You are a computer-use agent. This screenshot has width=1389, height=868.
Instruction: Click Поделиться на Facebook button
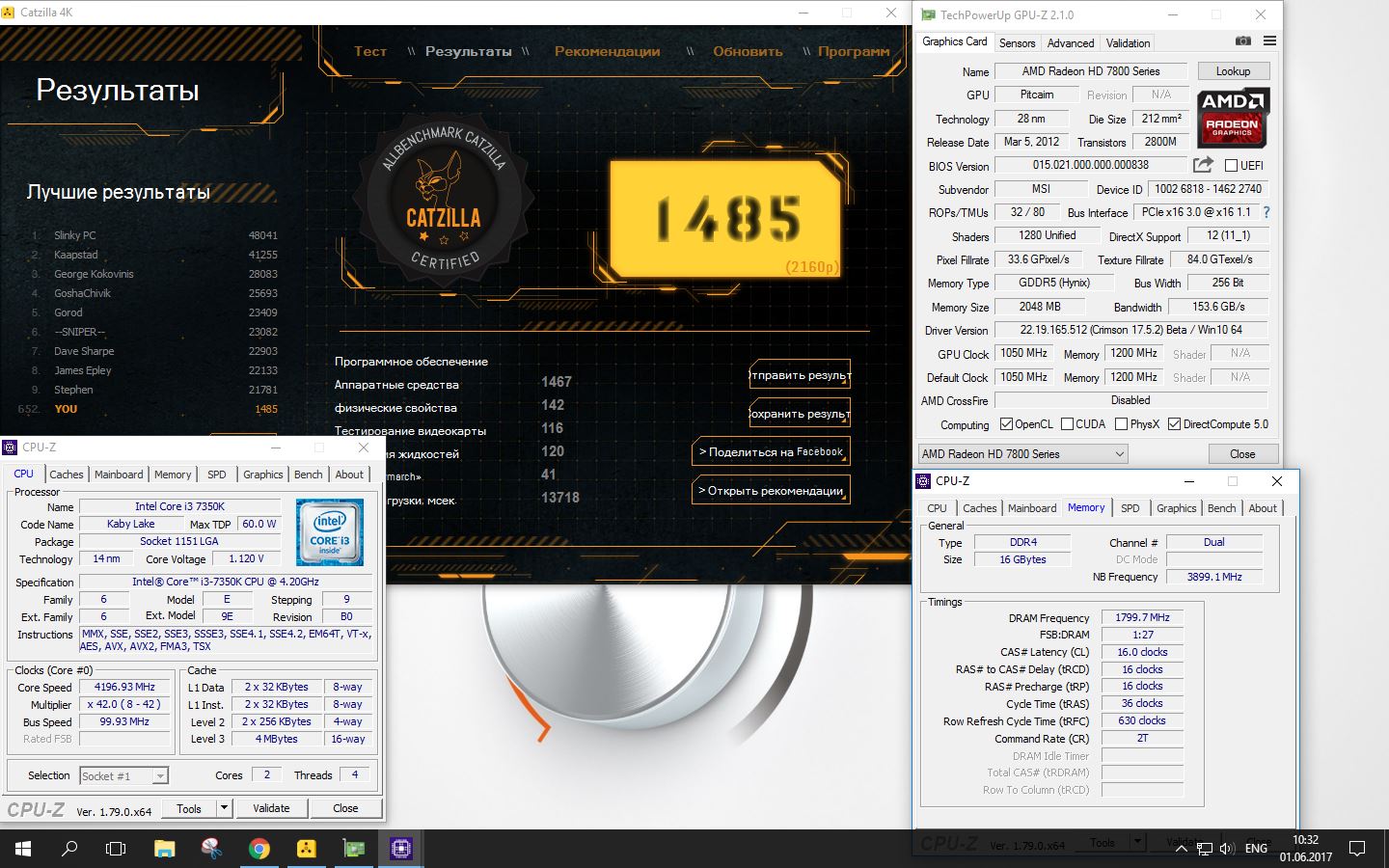pos(771,451)
